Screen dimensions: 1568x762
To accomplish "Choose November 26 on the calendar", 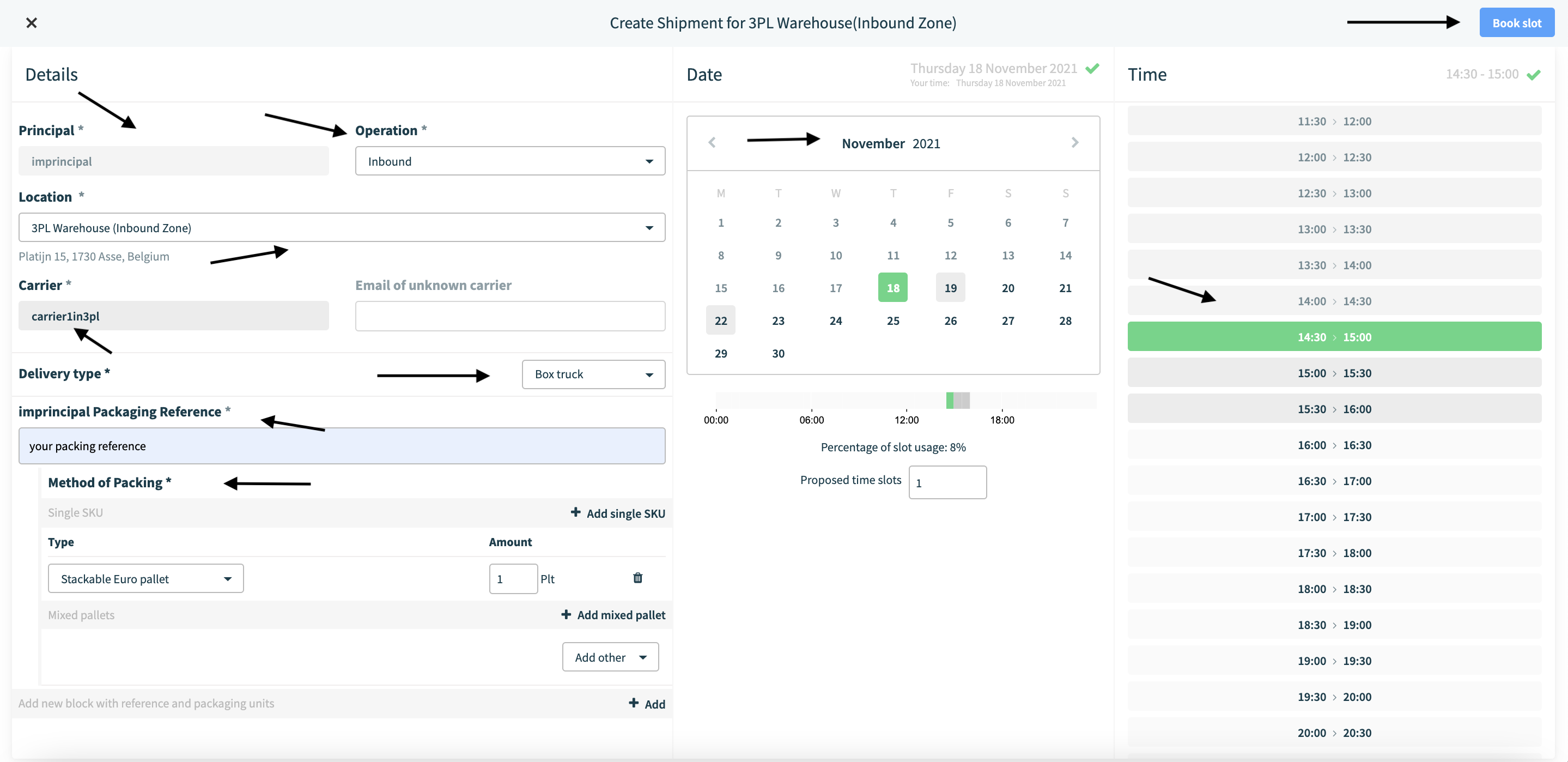I will click(950, 320).
